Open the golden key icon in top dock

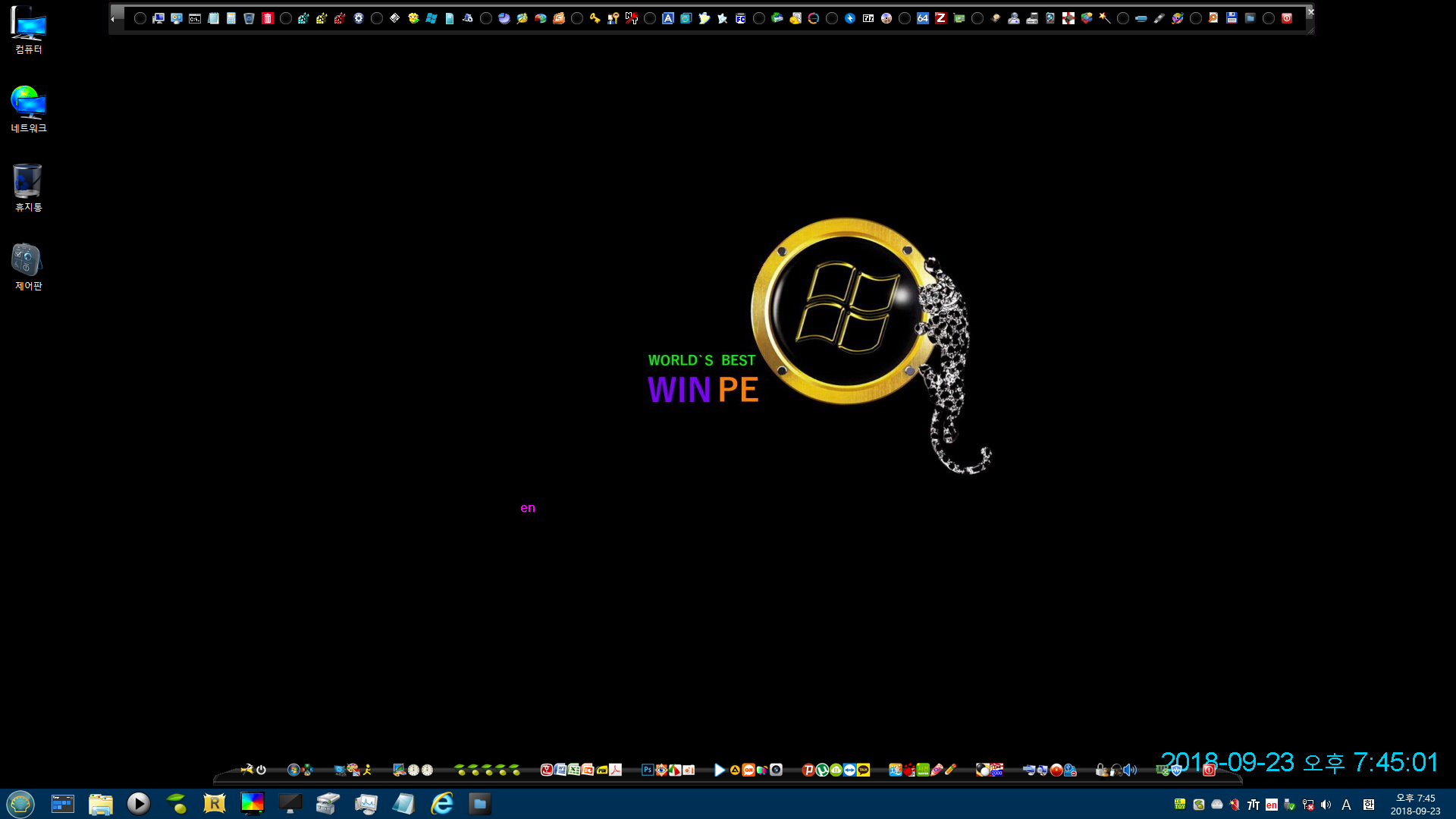point(595,18)
